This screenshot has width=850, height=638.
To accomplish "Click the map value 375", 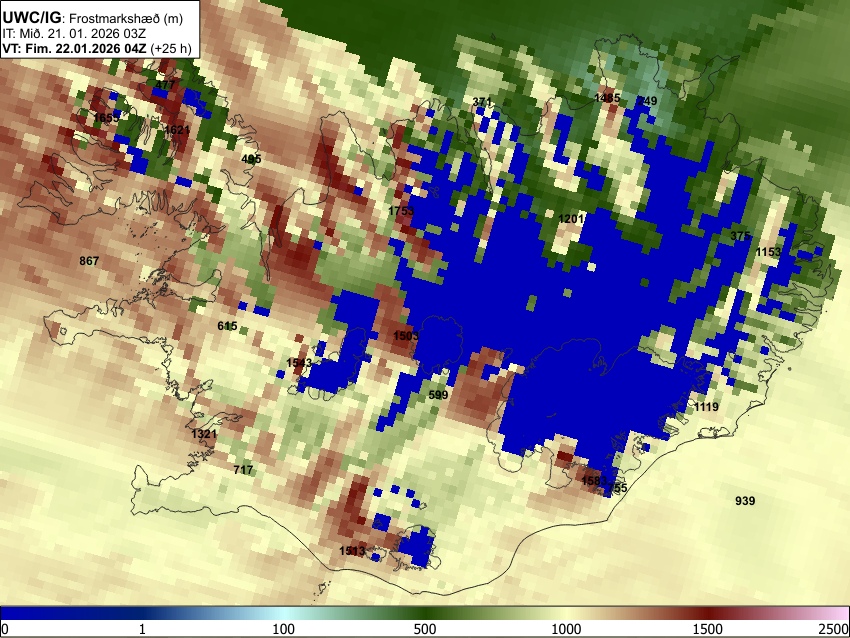I will (x=740, y=236).
